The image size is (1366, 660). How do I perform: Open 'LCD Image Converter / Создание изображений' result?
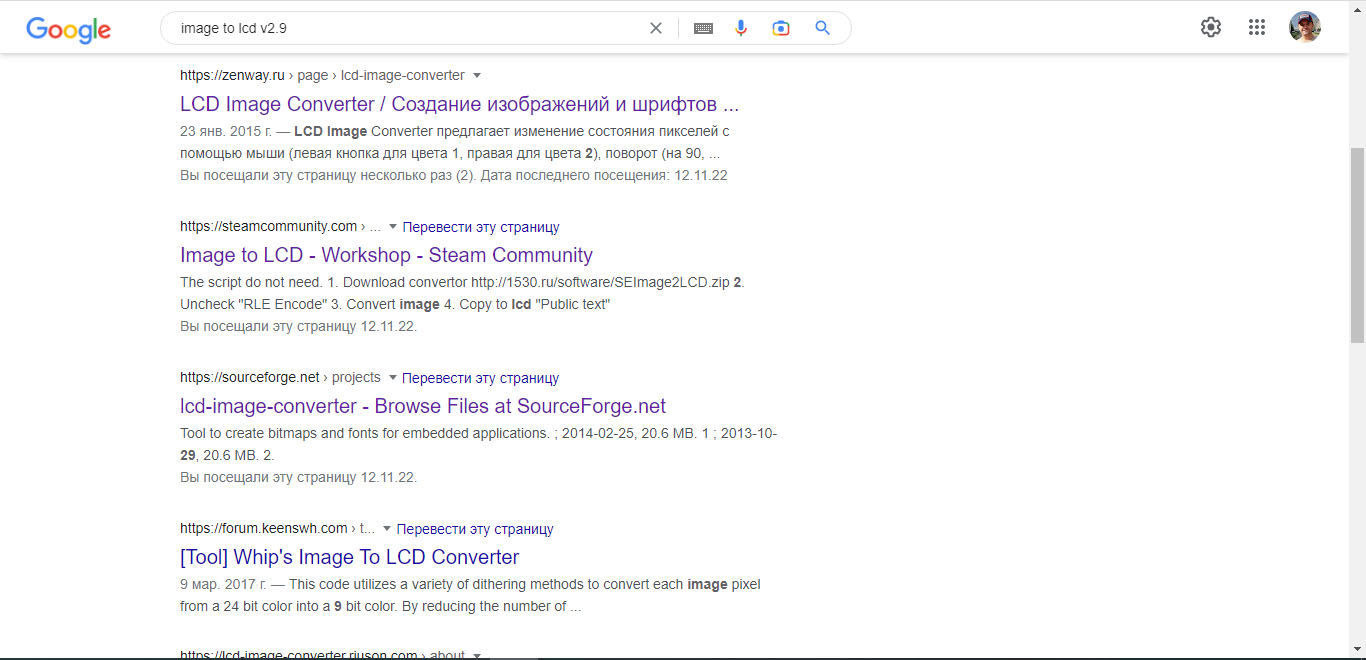coord(459,104)
